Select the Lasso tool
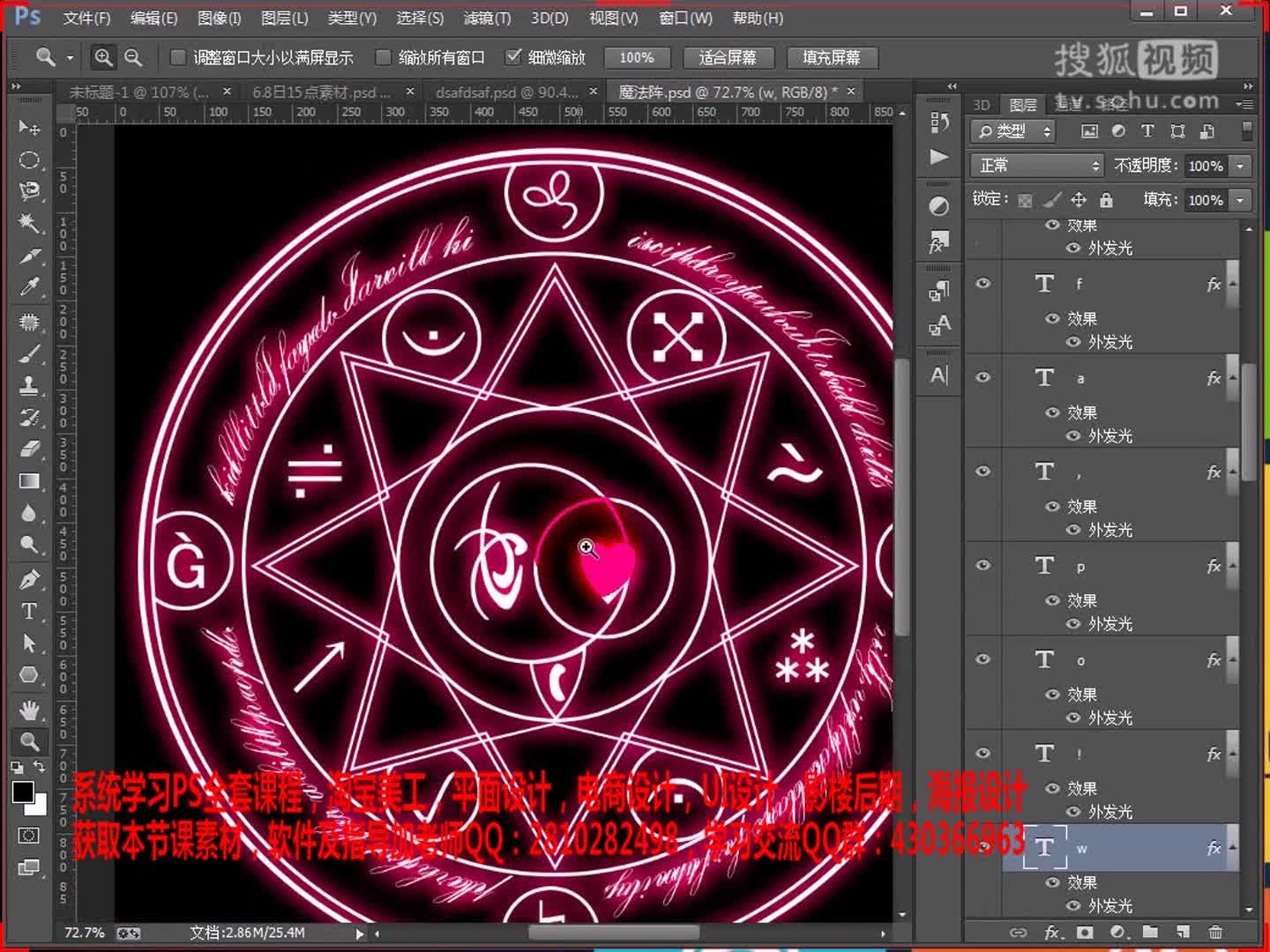 click(x=29, y=191)
